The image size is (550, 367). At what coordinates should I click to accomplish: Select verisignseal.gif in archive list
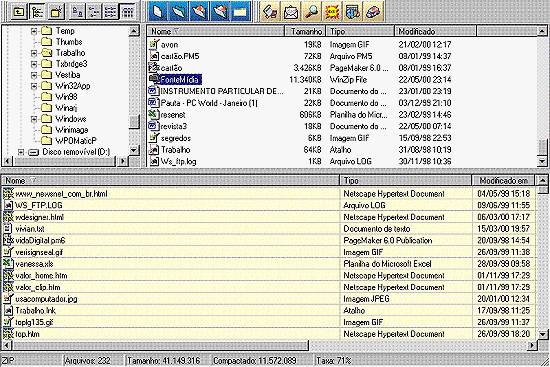39,252
